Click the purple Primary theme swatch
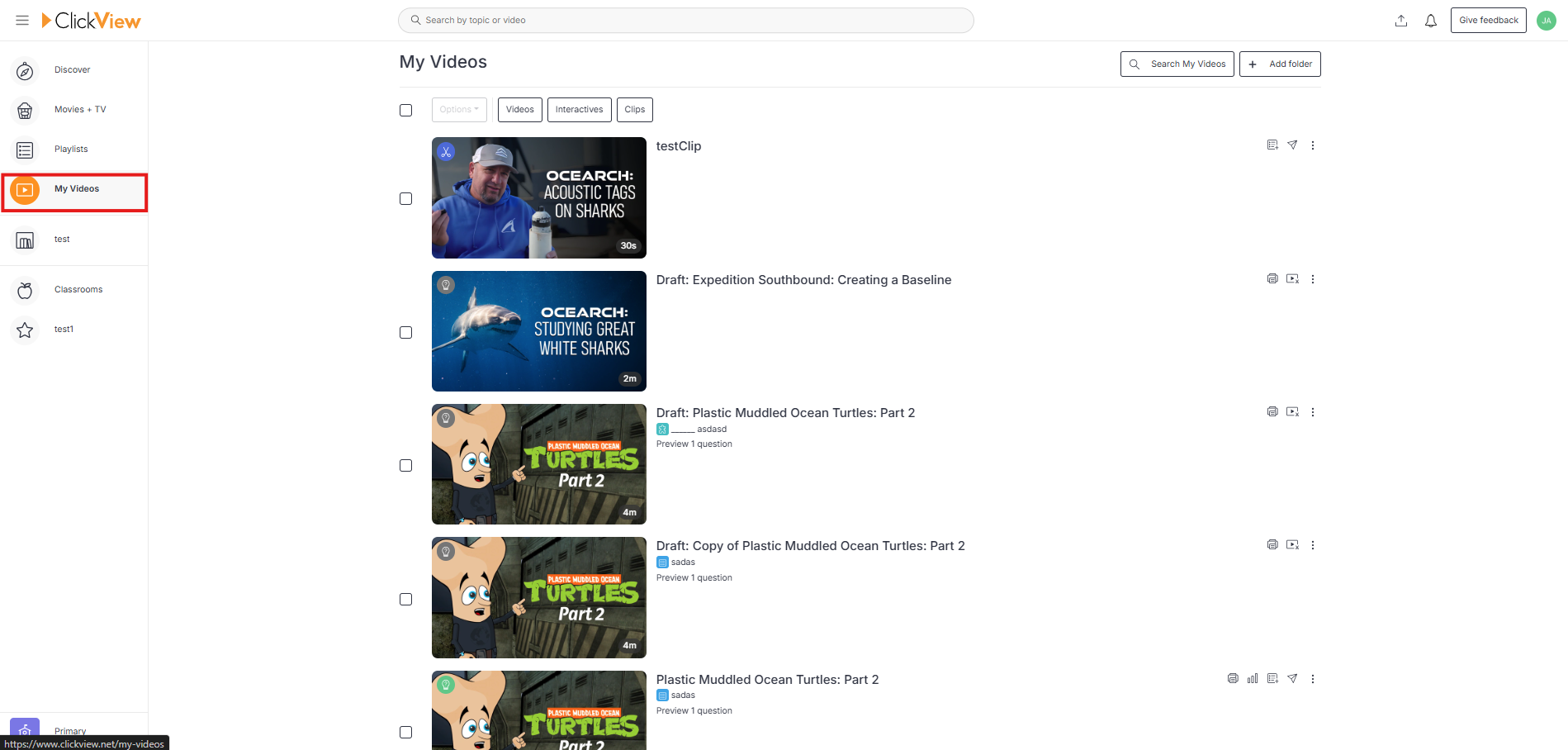This screenshot has width=1568, height=750. 24,729
